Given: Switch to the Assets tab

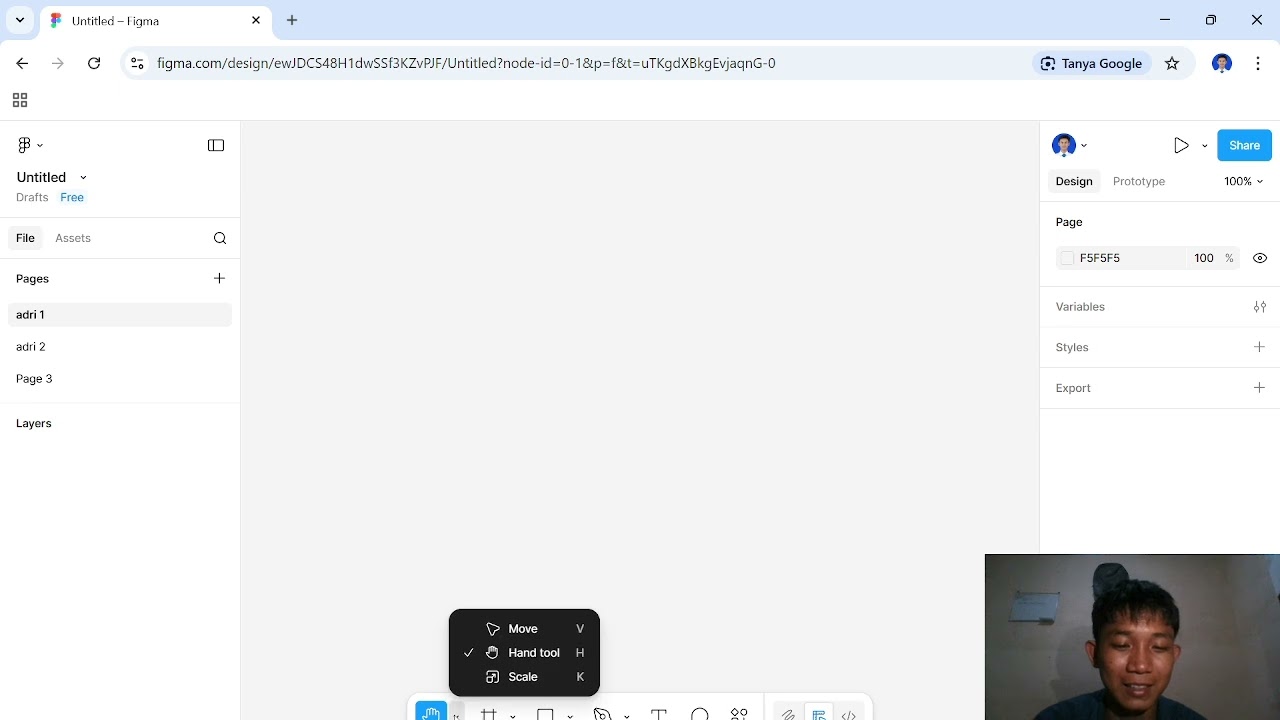Looking at the screenshot, I should pos(73,238).
